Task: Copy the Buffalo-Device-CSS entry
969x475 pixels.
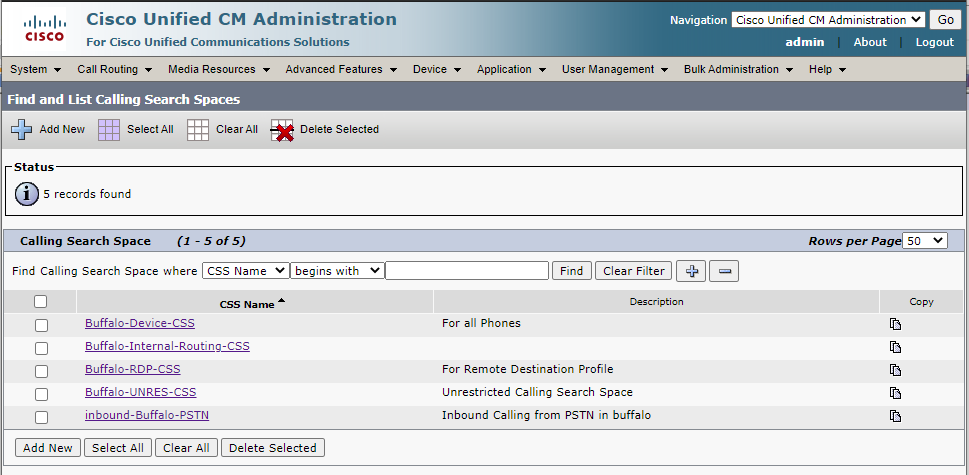Action: 895,324
